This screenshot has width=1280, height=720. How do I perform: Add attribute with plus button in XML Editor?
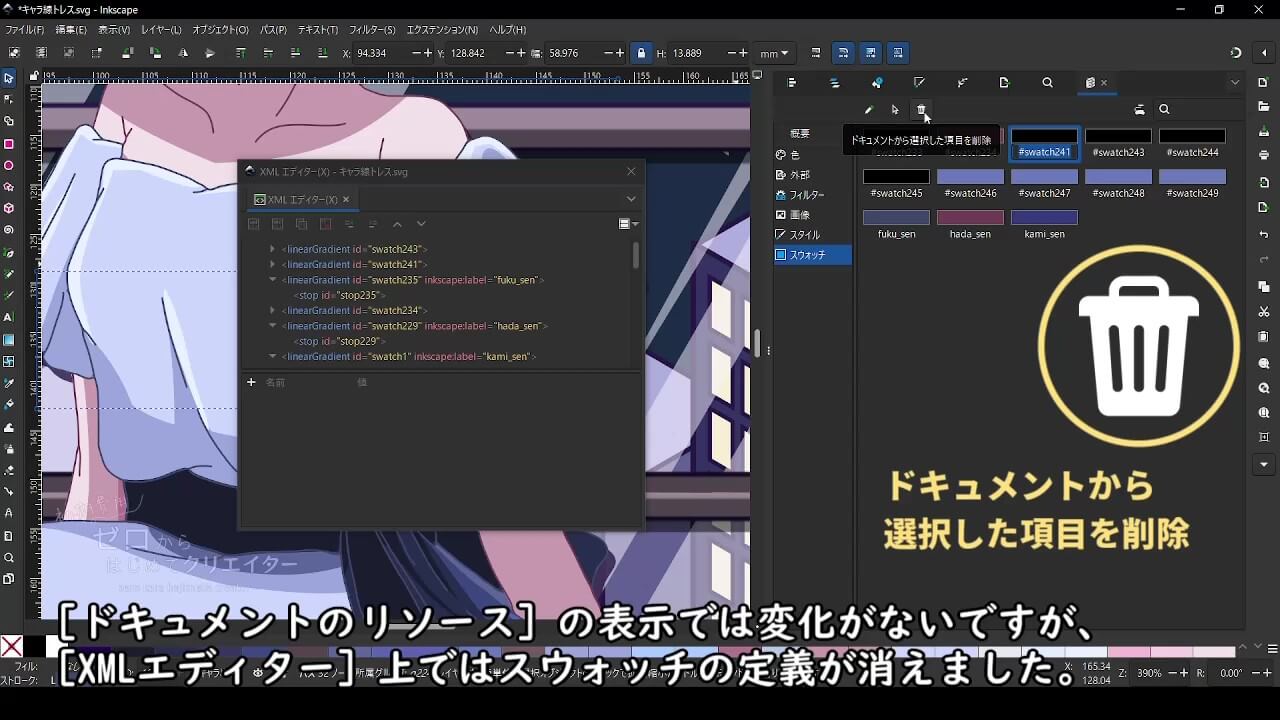coord(251,382)
